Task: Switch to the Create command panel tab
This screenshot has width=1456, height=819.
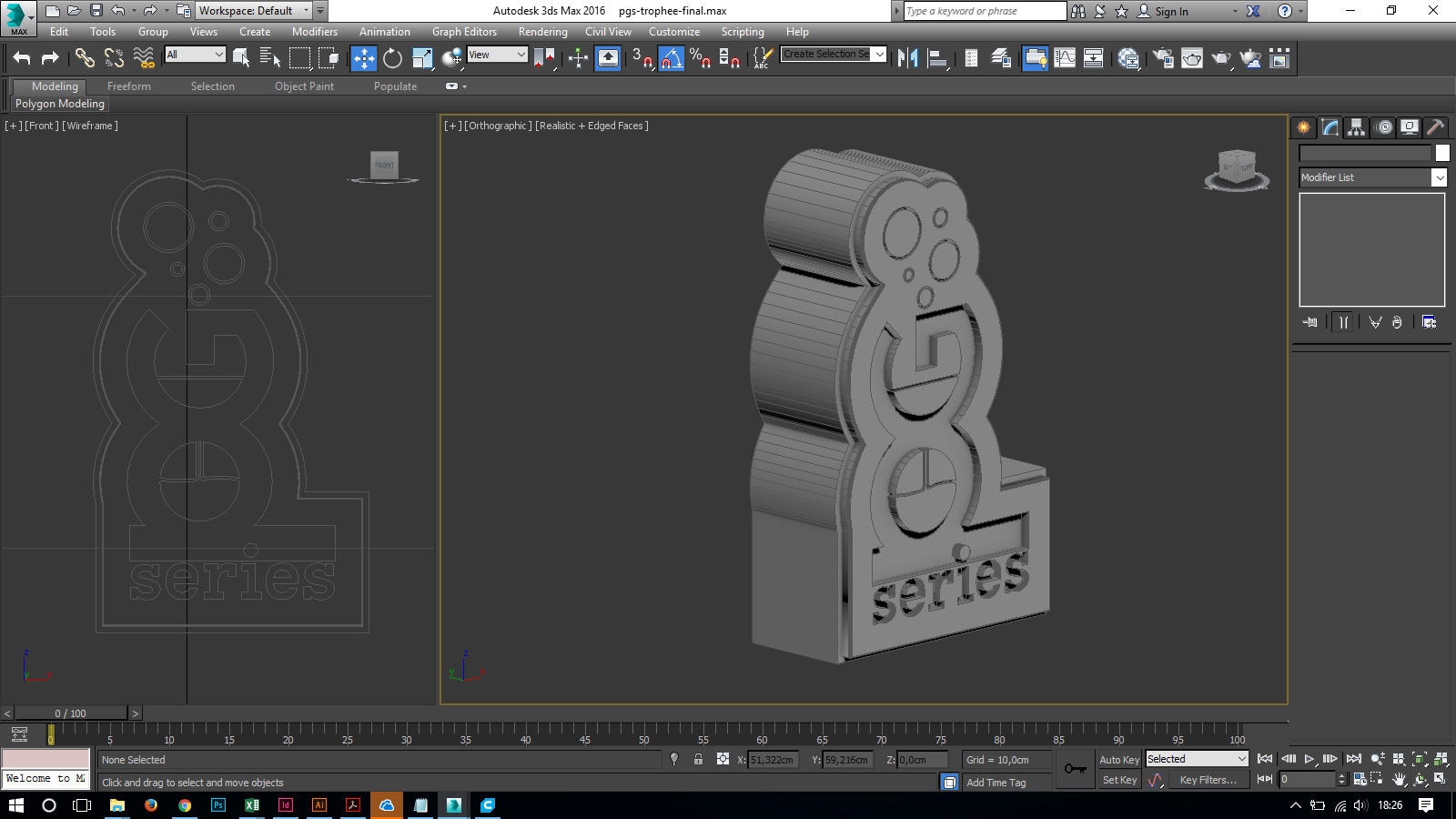Action: point(1304,127)
